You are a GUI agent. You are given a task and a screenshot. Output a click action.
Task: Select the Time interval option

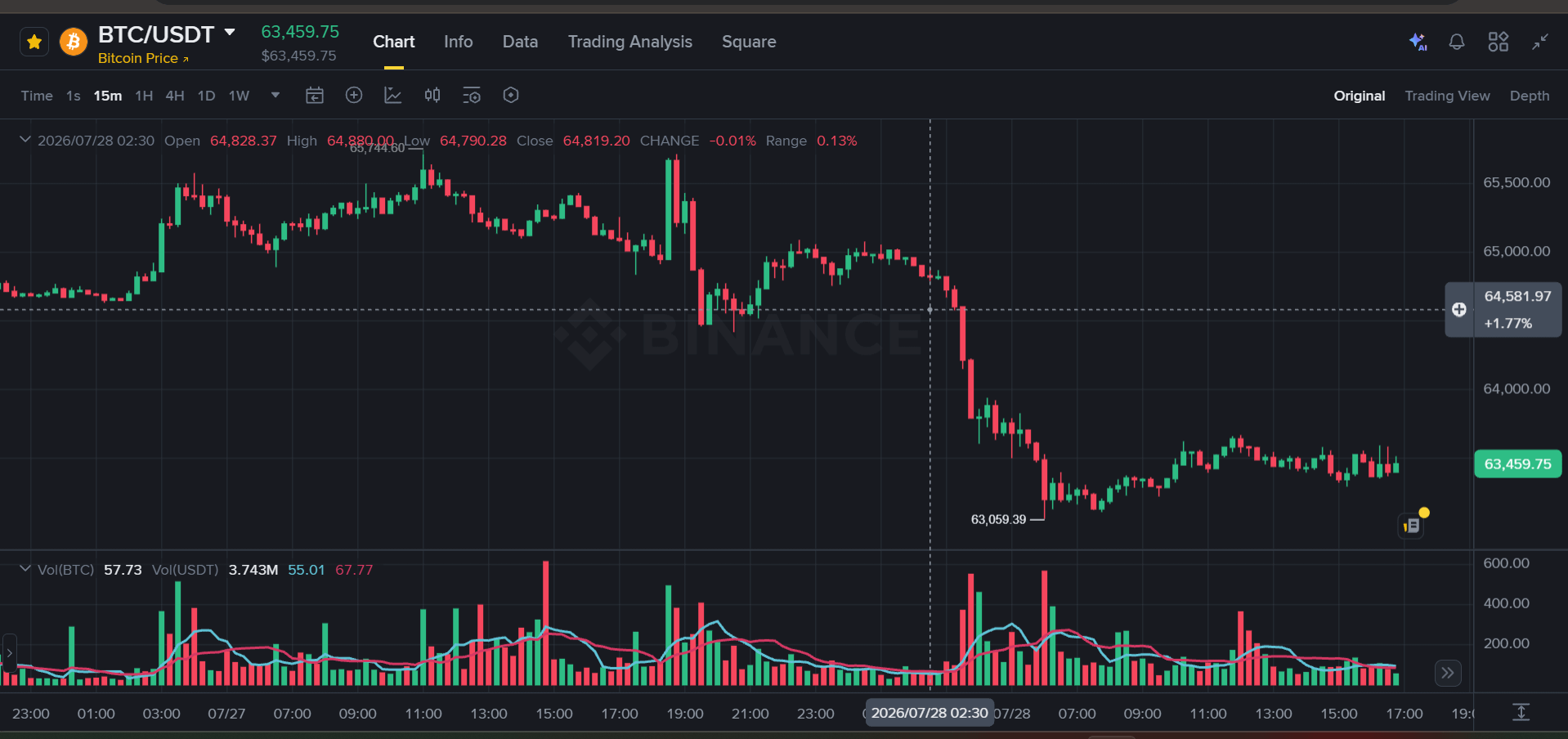(x=37, y=96)
